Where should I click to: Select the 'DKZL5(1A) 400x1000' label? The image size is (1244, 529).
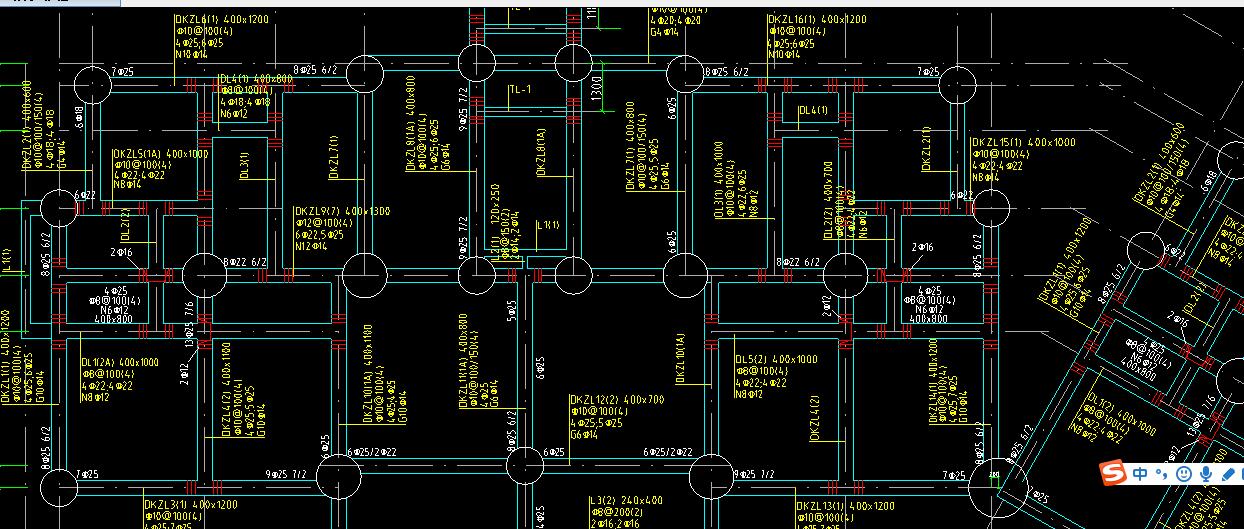[x=161, y=154]
